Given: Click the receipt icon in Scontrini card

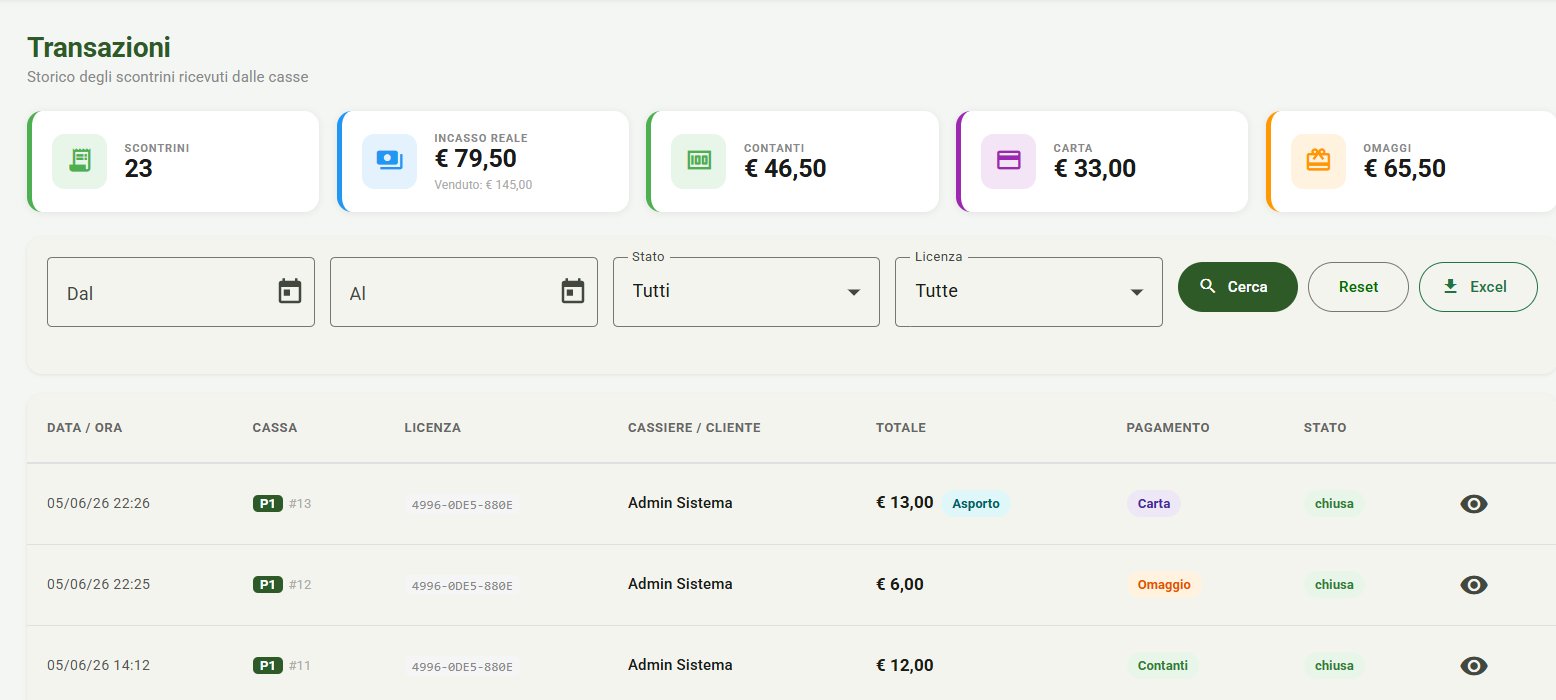Looking at the screenshot, I should (x=79, y=161).
